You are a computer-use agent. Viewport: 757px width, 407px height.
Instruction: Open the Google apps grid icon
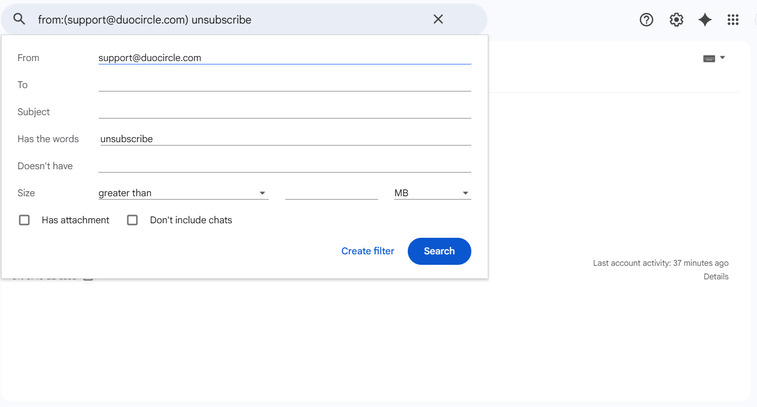(x=733, y=20)
